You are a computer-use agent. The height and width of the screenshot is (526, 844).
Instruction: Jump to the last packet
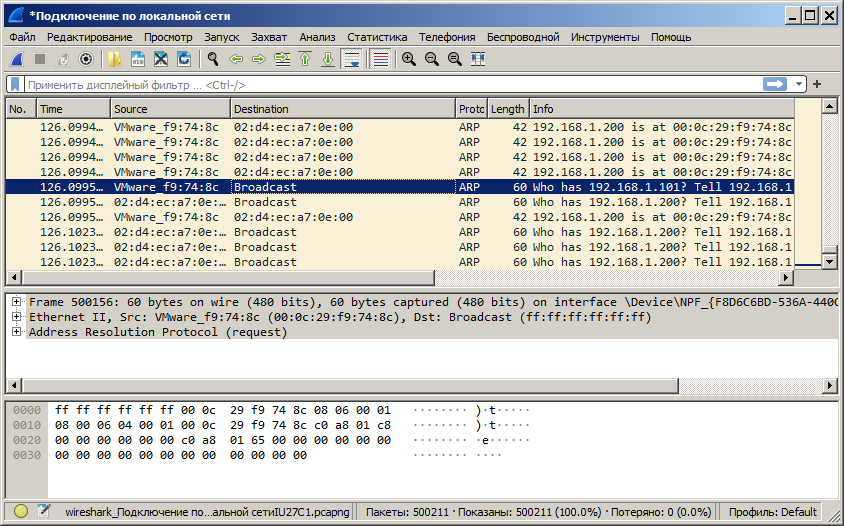(x=328, y=59)
